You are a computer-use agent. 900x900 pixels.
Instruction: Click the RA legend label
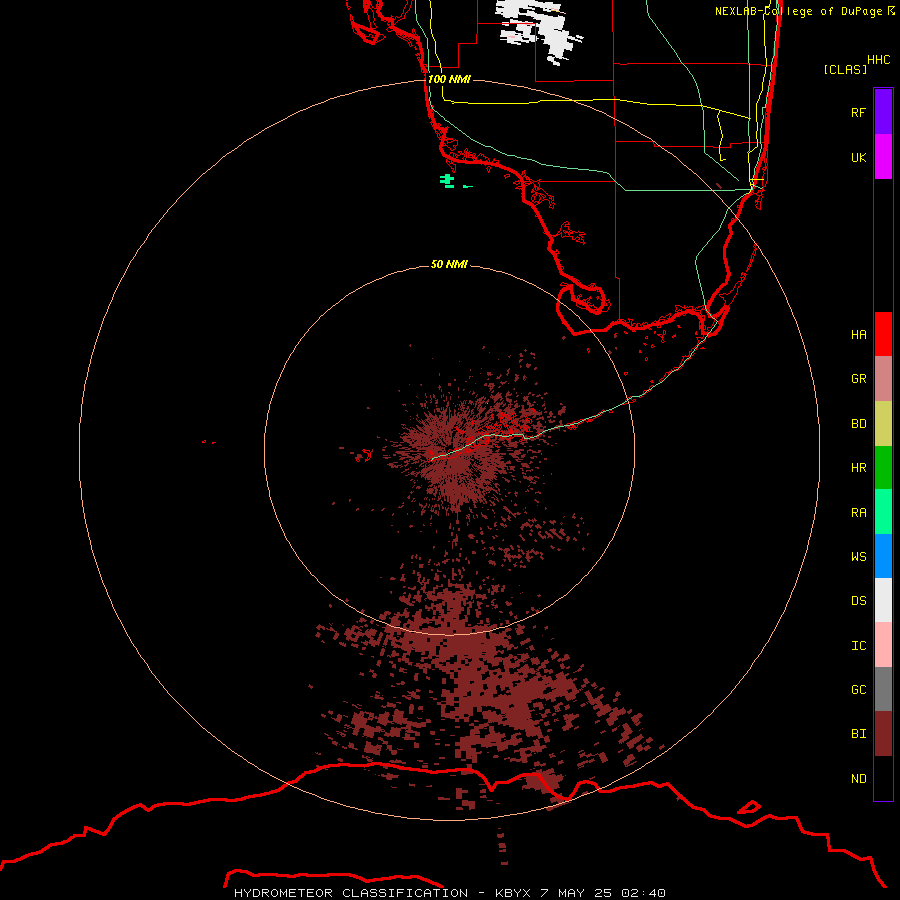pyautogui.click(x=858, y=513)
